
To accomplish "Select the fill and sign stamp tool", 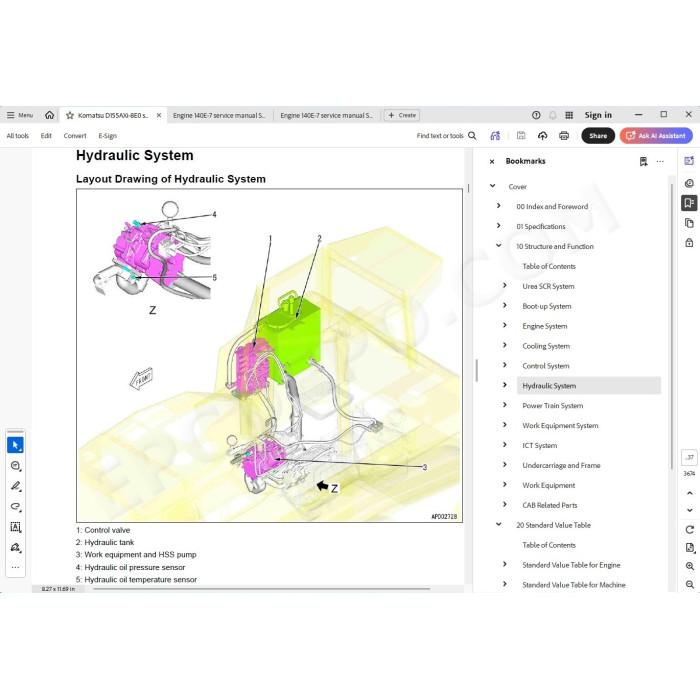I will click(15, 547).
